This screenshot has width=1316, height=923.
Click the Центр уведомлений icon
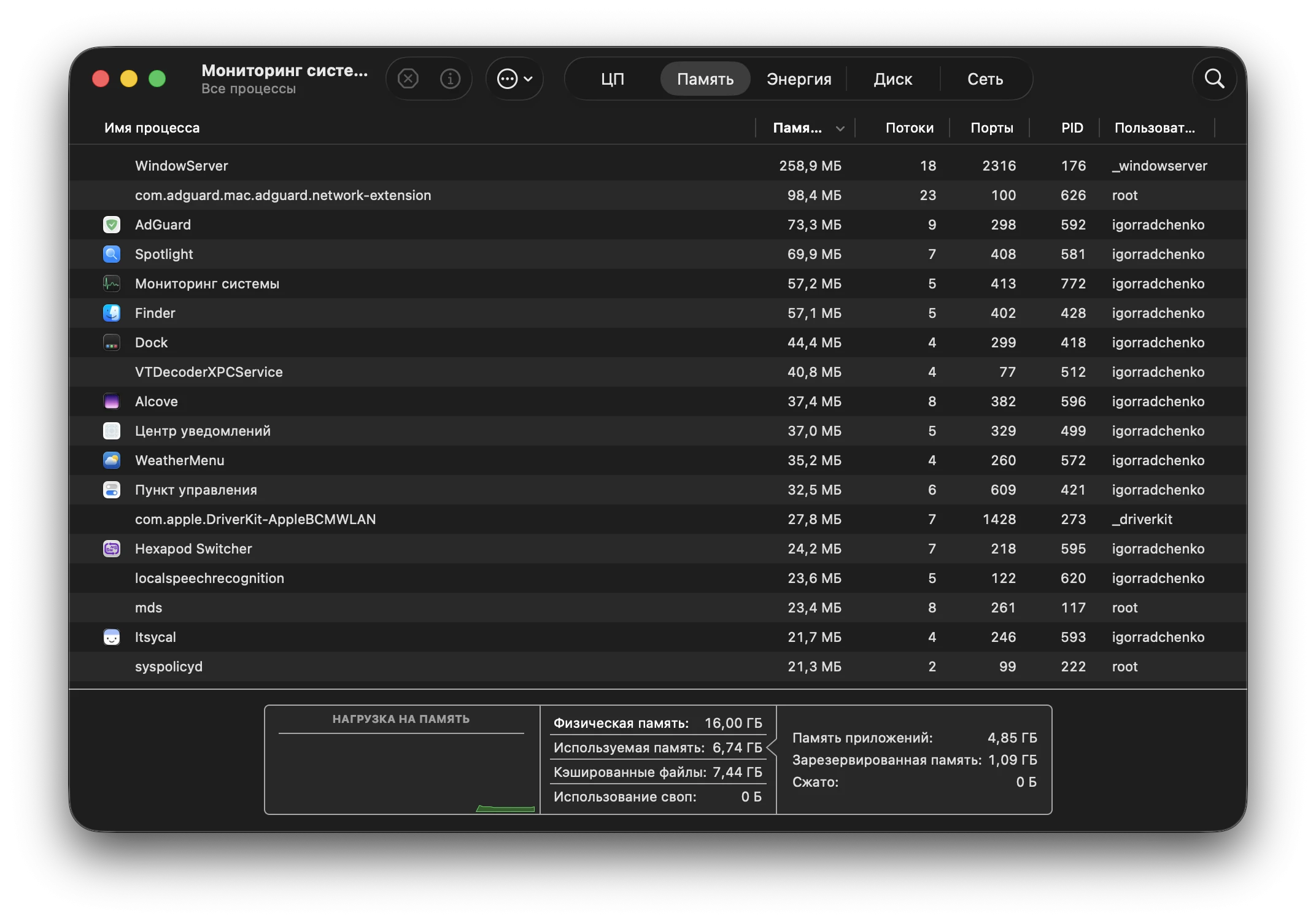[112, 431]
